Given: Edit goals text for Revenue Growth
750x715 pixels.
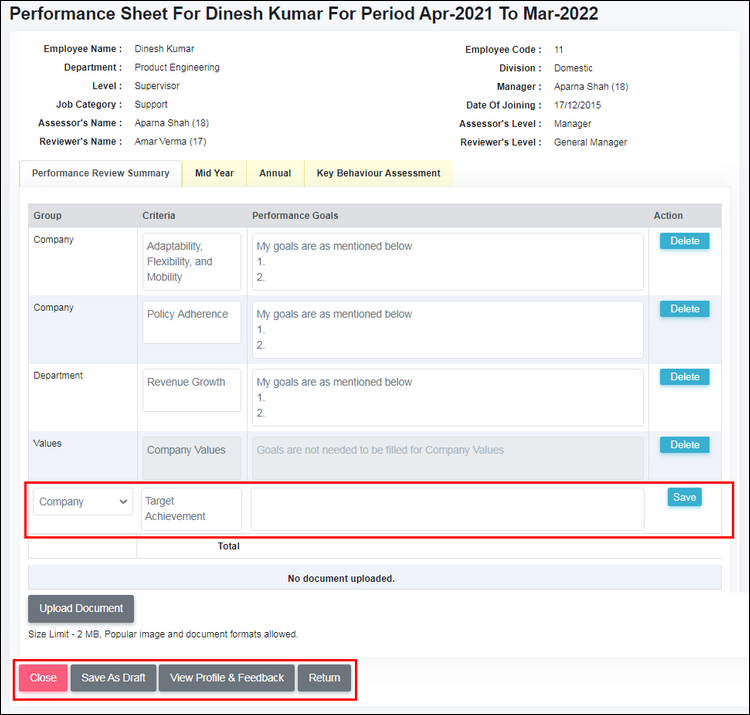Looking at the screenshot, I should pyautogui.click(x=447, y=397).
